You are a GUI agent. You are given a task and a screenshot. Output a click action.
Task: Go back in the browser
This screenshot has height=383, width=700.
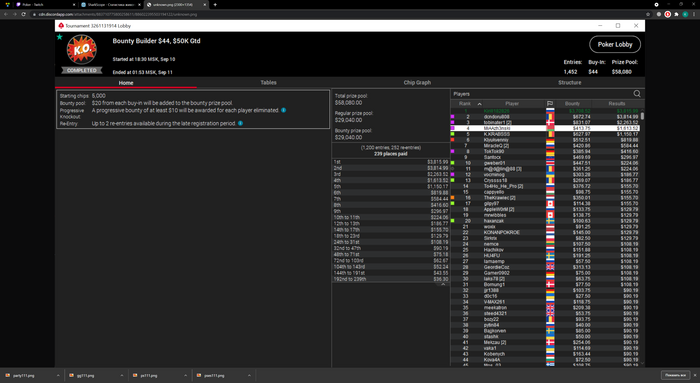(6, 14)
